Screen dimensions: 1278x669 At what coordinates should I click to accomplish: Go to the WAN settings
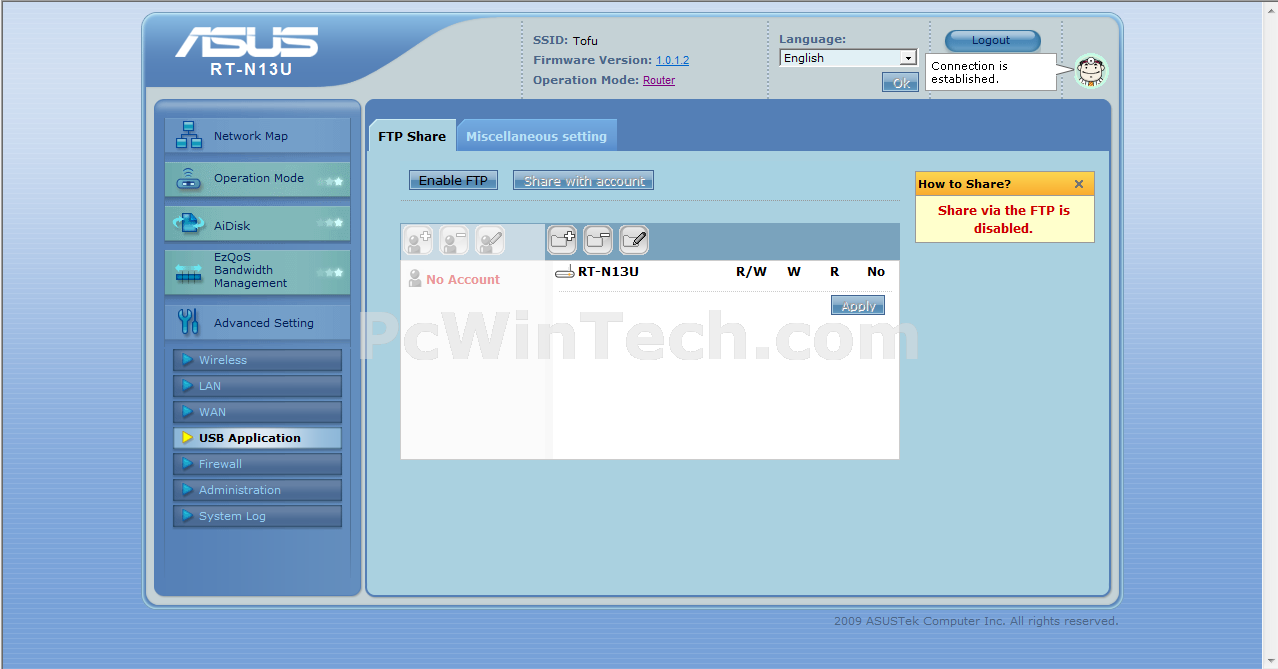[x=257, y=412]
